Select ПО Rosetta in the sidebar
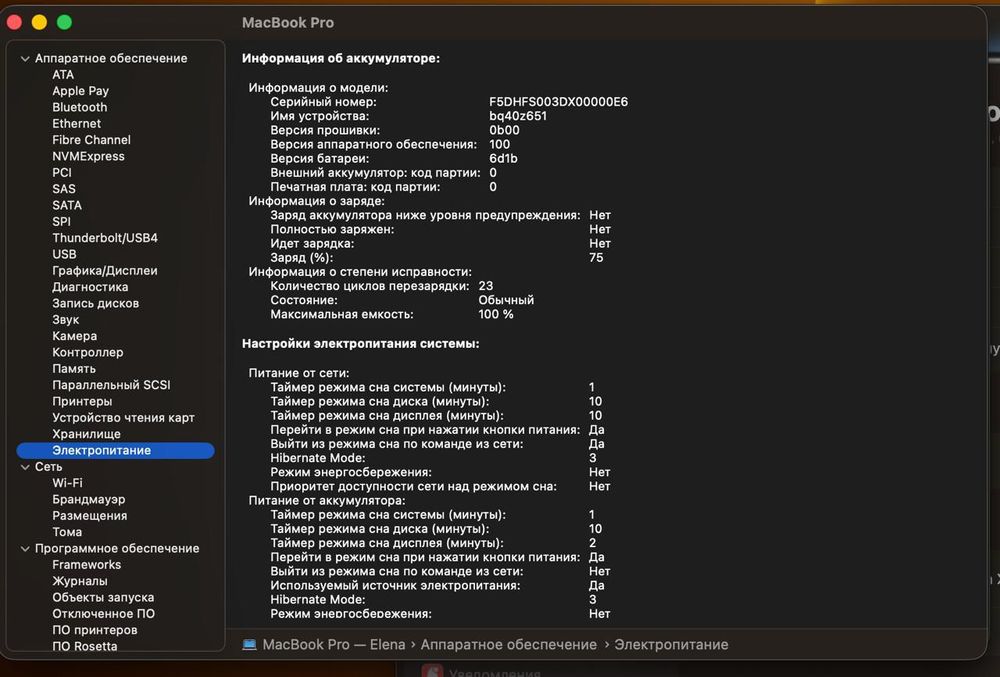Screen dimensions: 1000x677 [85, 646]
